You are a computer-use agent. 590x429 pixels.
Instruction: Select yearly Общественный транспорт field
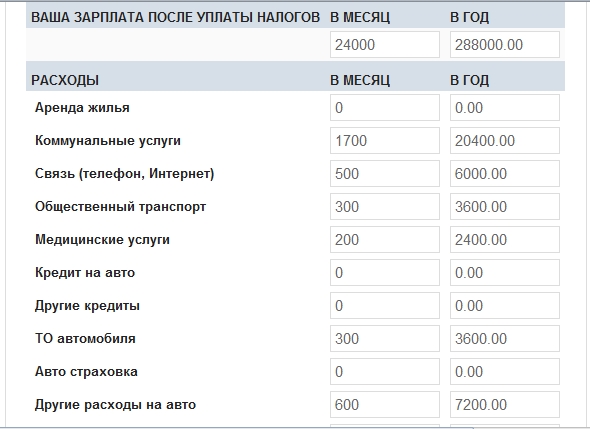pyautogui.click(x=505, y=207)
